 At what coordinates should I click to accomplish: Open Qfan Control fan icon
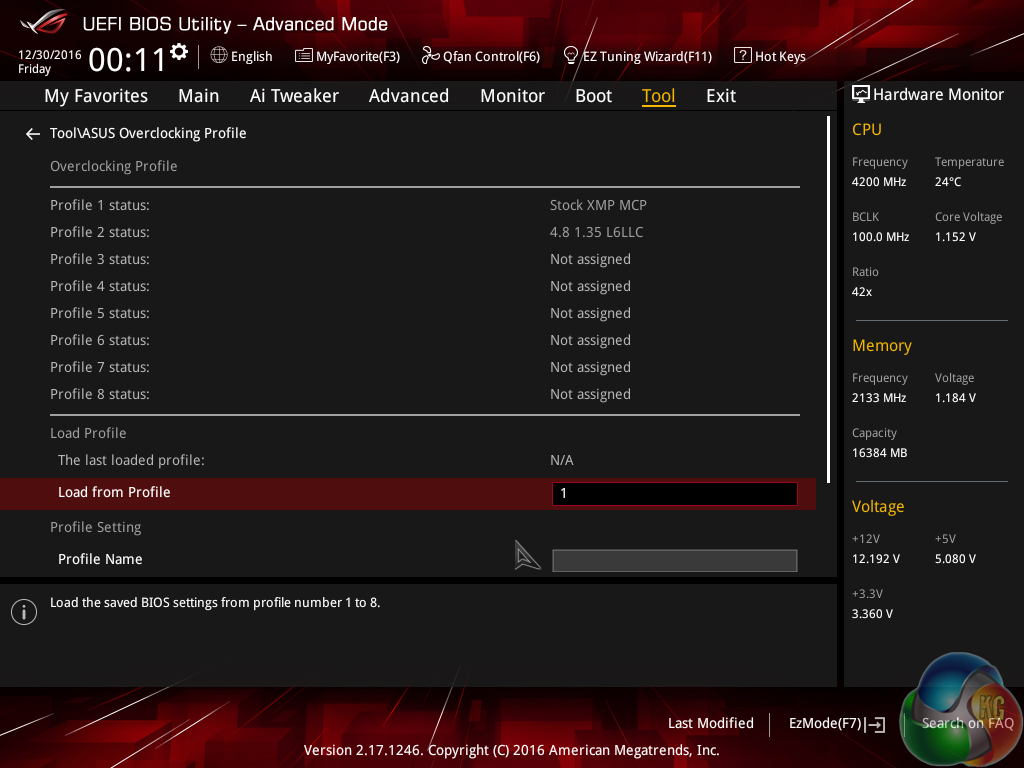tap(430, 56)
